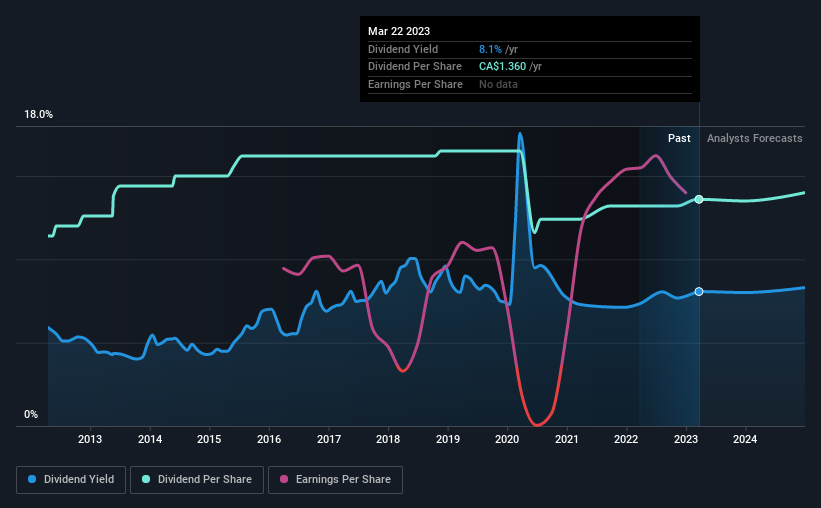Toggle the Earnings Per Share legend button
Image resolution: width=821 pixels, height=508 pixels.
click(336, 480)
